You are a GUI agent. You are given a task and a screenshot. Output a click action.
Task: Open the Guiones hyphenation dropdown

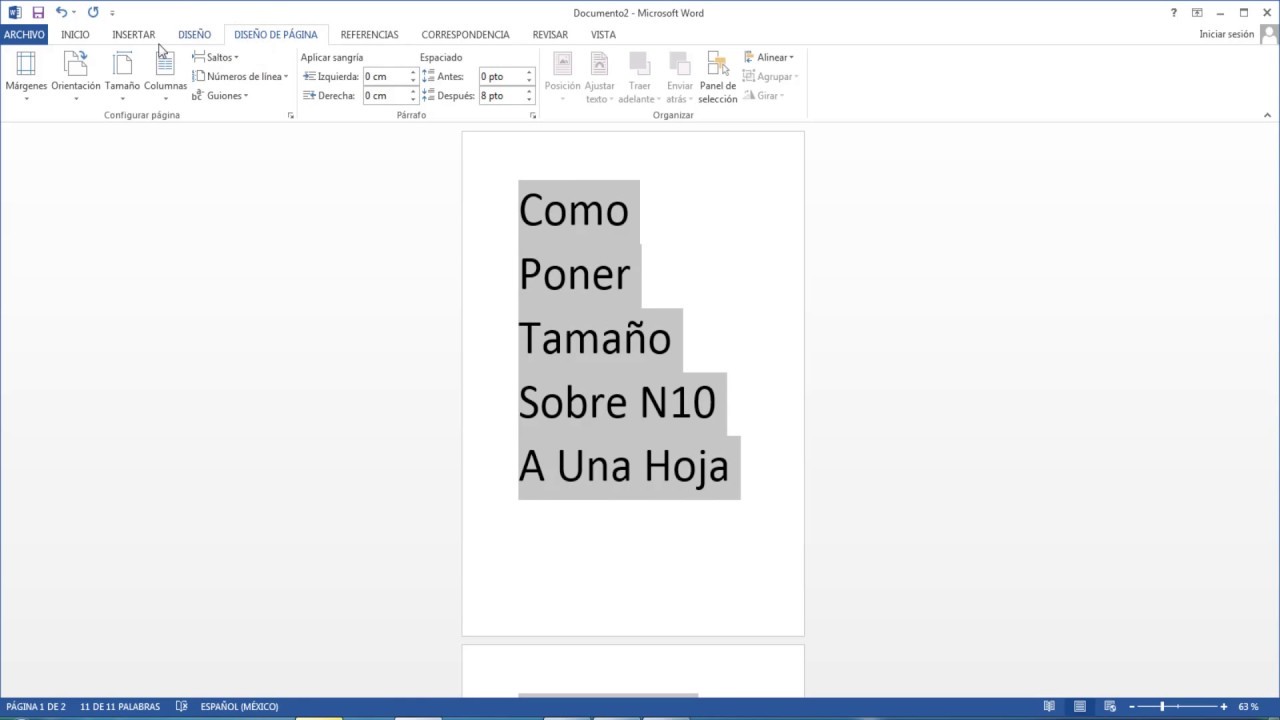click(x=220, y=96)
